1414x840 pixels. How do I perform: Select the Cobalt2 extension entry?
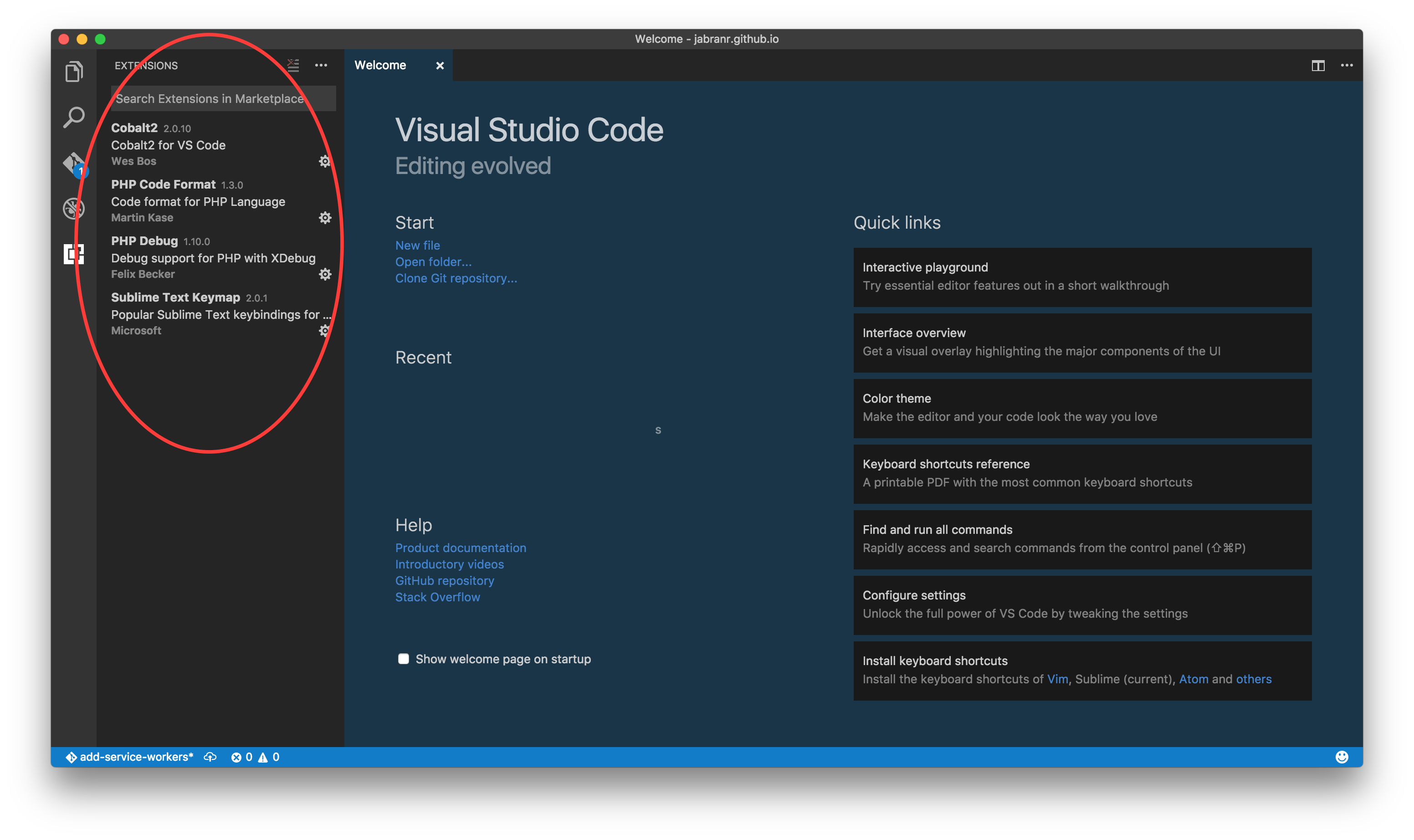(221, 144)
